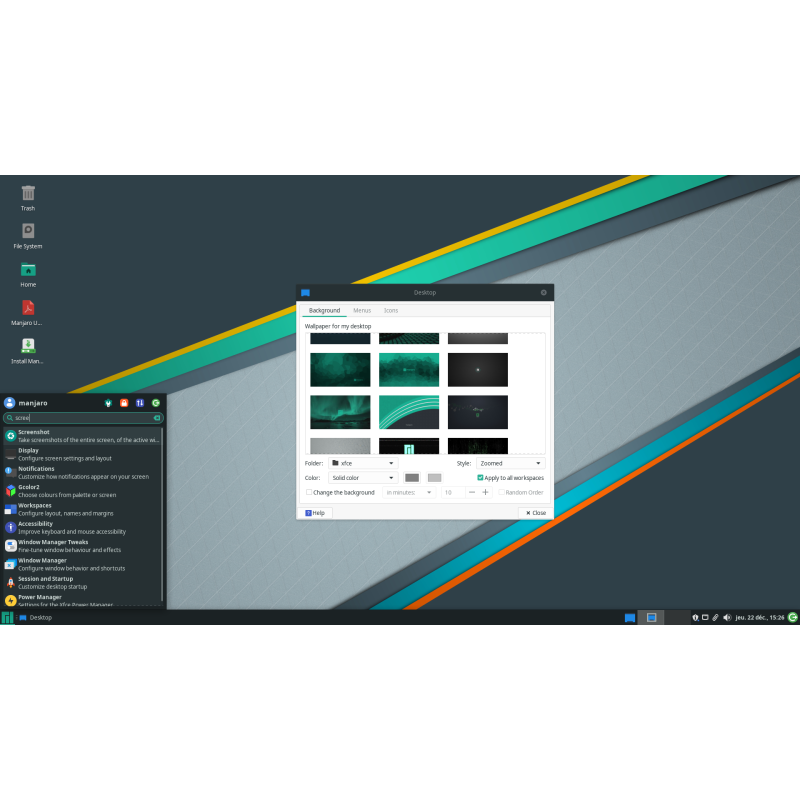Open the xfce Folder dropdown

tap(362, 463)
